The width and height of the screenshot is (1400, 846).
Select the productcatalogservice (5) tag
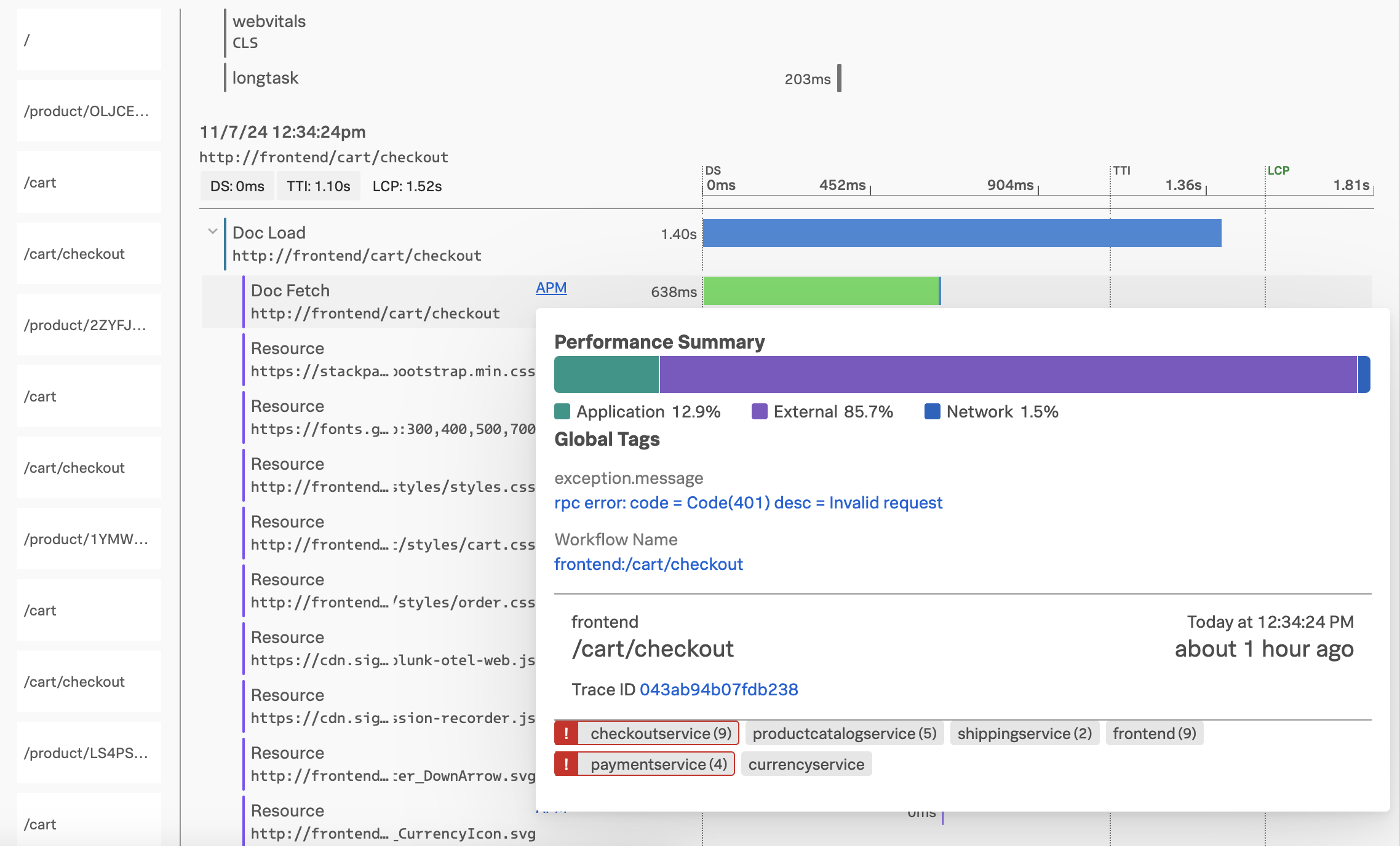click(844, 733)
